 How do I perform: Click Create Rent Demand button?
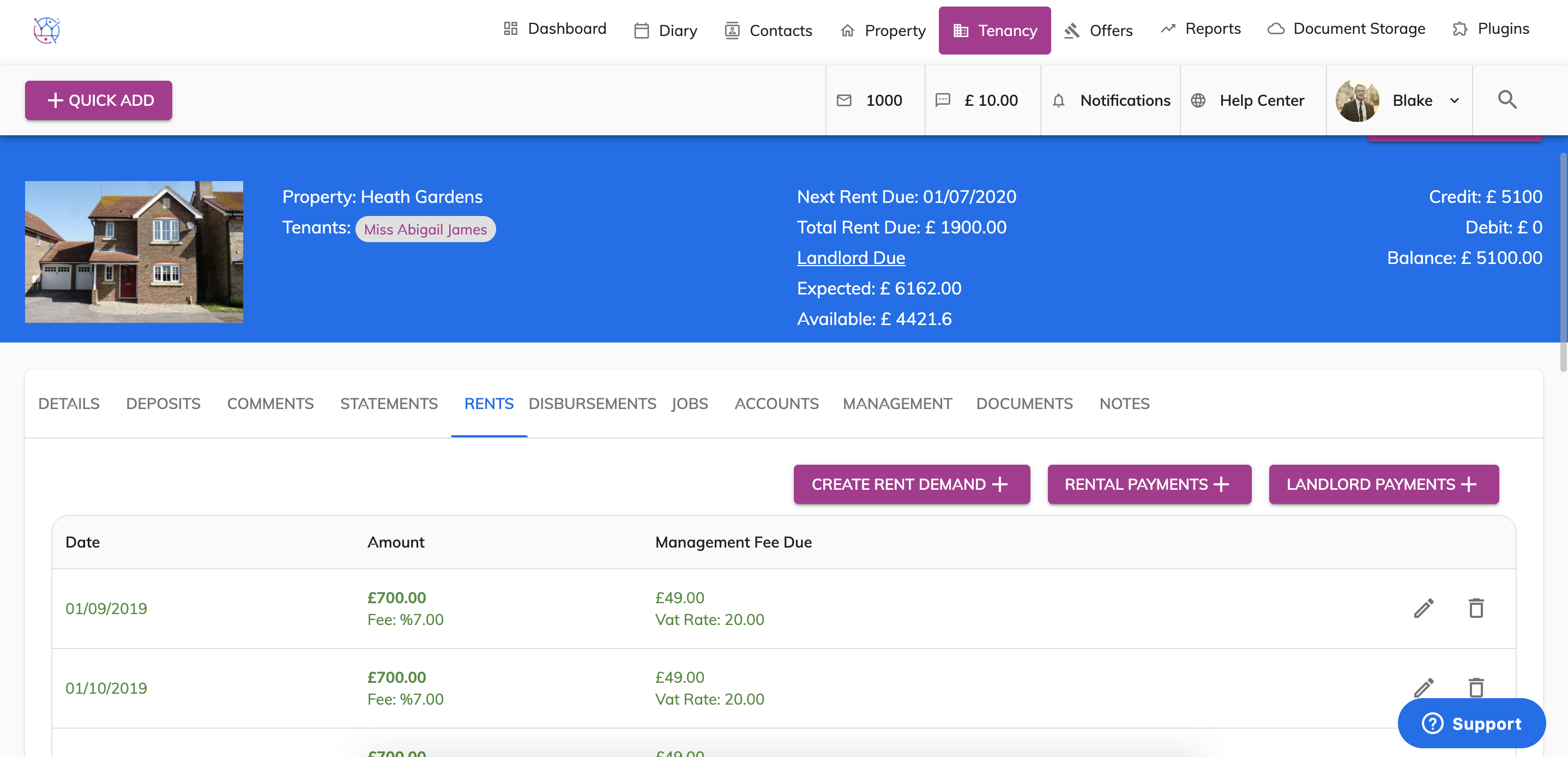point(910,484)
